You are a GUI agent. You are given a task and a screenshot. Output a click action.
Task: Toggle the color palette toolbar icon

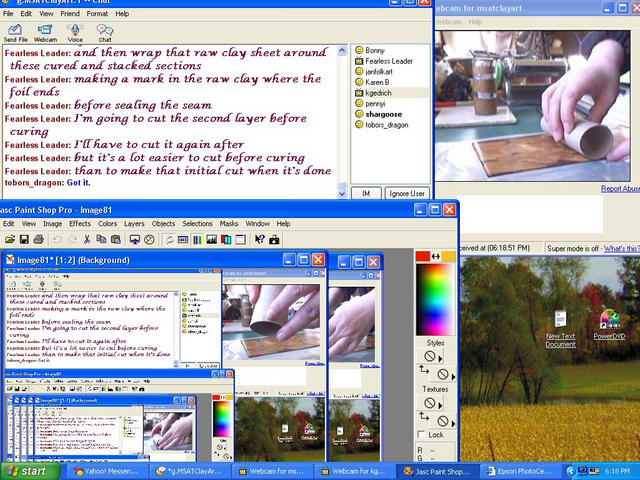[x=197, y=240]
